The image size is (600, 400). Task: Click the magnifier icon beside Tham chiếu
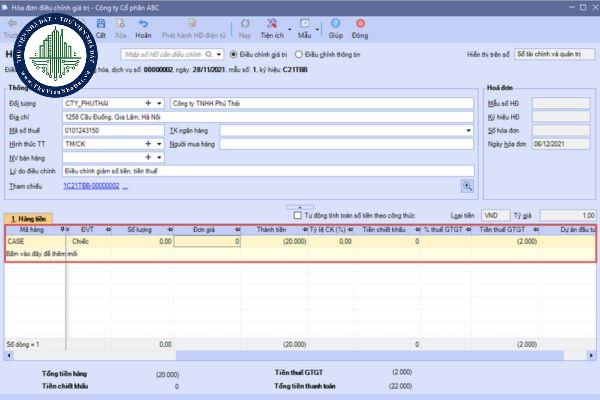click(466, 186)
